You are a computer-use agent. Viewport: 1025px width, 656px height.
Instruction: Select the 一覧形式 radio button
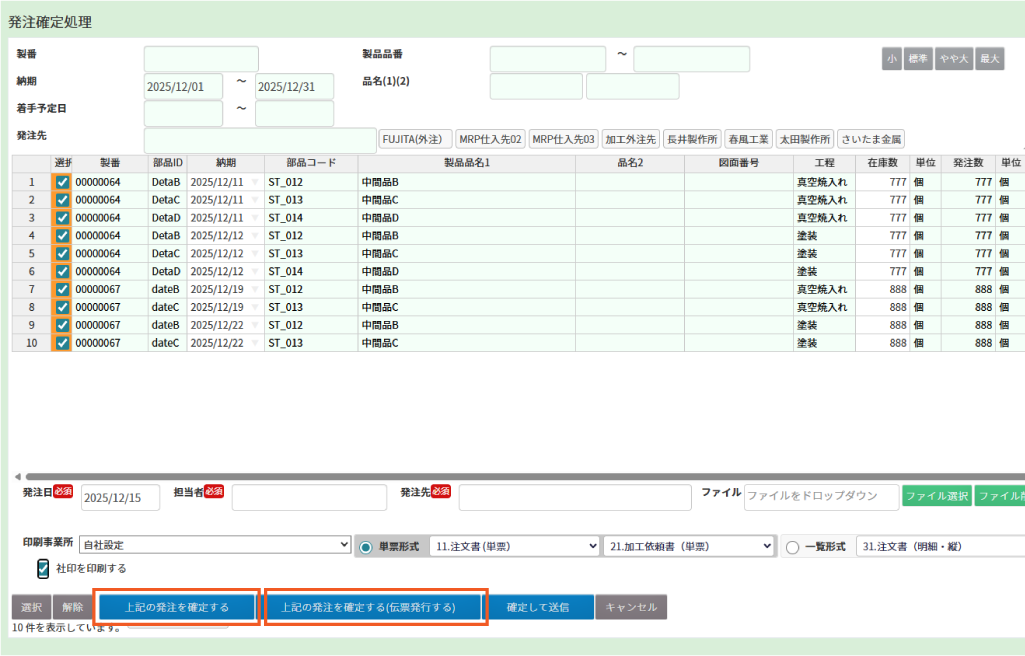(793, 547)
